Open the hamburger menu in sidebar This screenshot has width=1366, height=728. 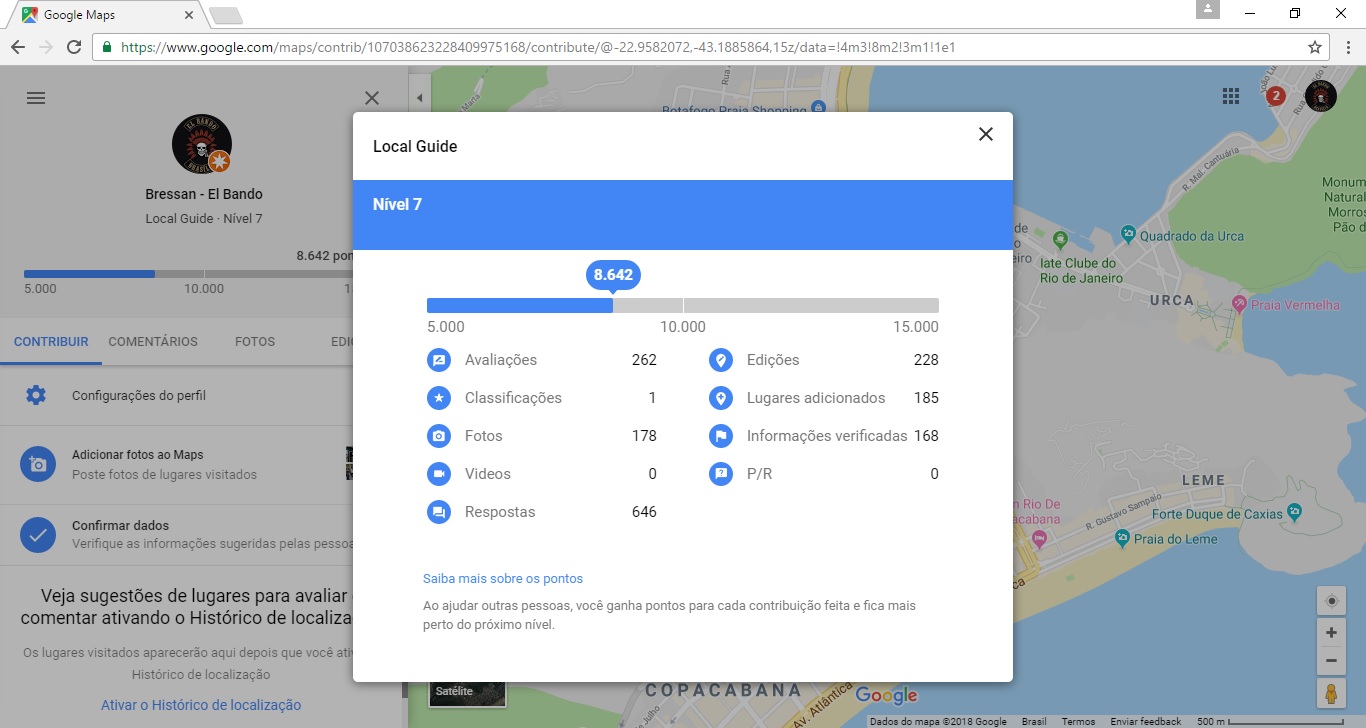[36, 98]
